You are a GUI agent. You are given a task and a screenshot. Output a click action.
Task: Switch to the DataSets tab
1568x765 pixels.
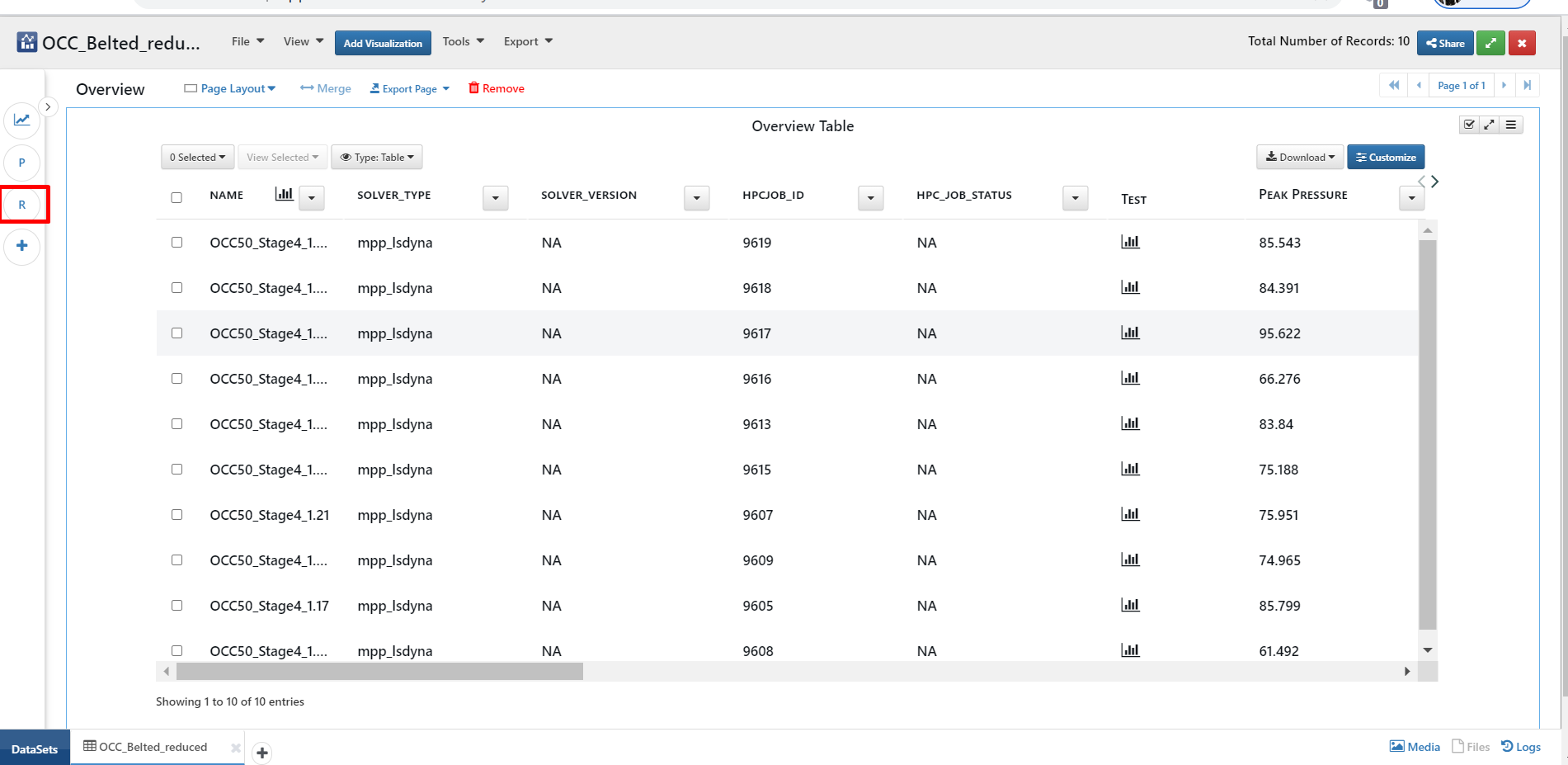point(35,748)
